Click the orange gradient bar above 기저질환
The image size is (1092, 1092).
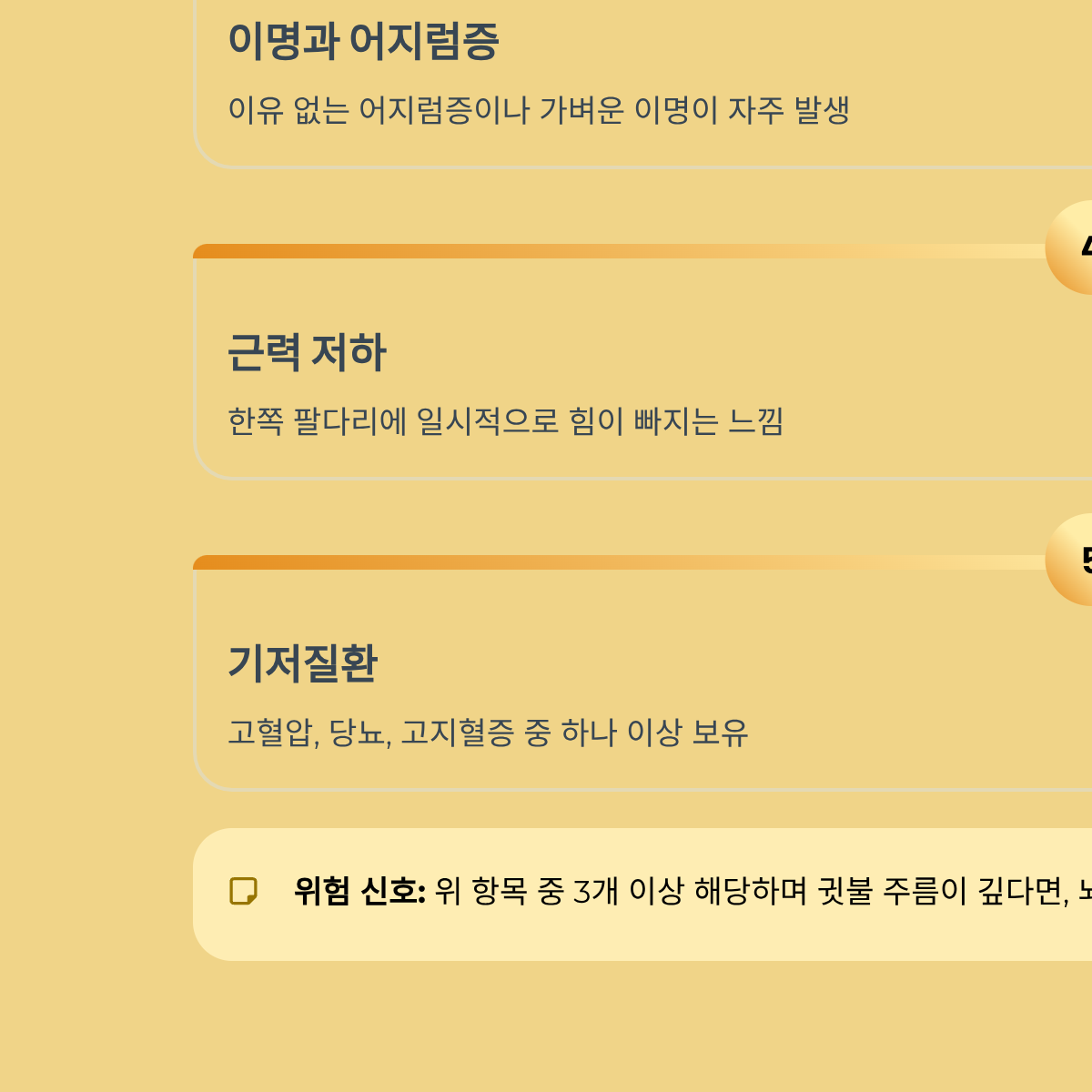619,562
